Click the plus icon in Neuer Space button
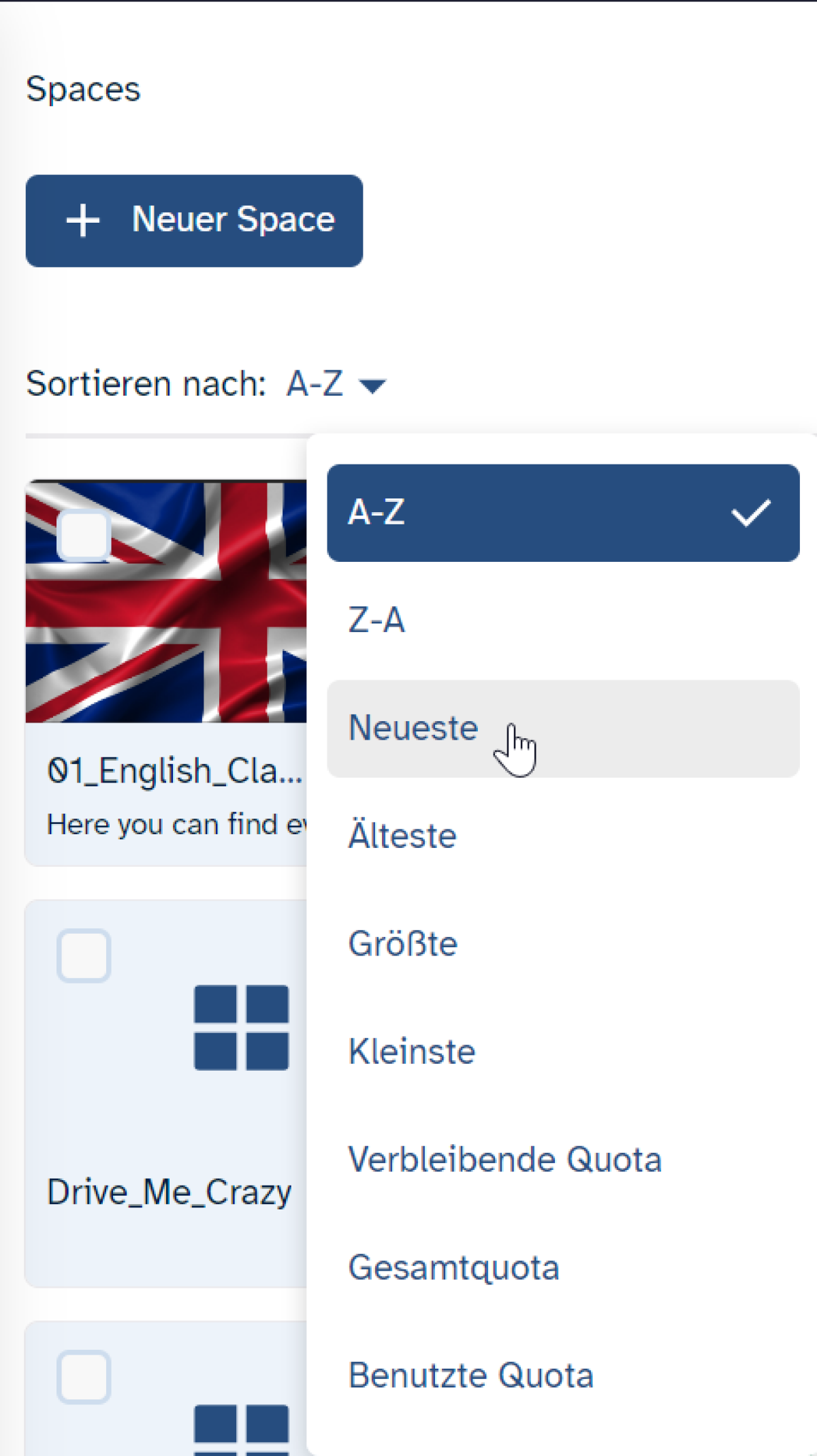Viewport: 817px width, 1456px height. 83,221
